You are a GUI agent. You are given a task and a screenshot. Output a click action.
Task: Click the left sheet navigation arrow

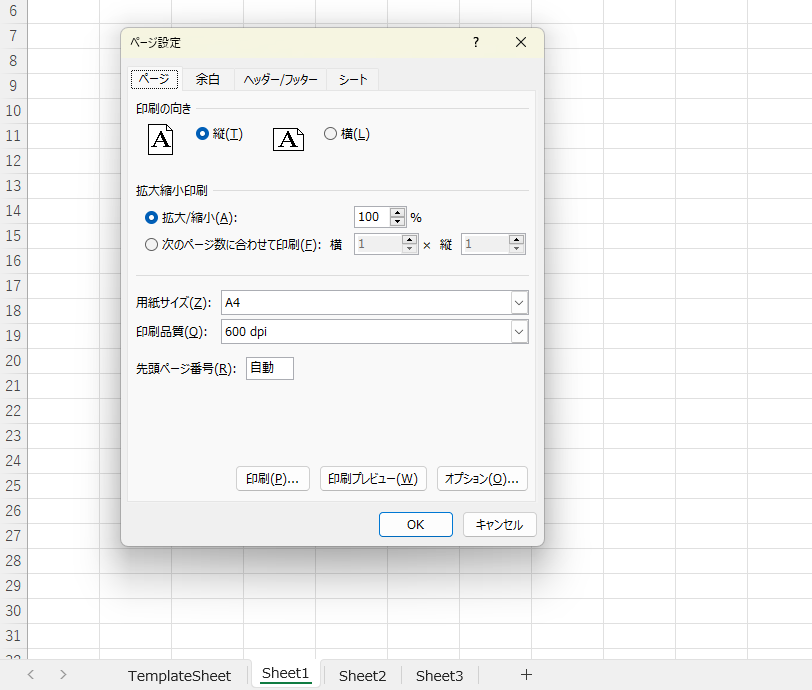(30, 675)
